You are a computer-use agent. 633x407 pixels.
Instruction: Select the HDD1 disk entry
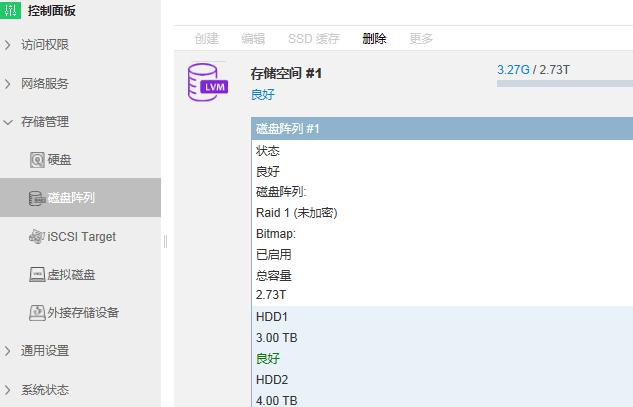tap(272, 317)
